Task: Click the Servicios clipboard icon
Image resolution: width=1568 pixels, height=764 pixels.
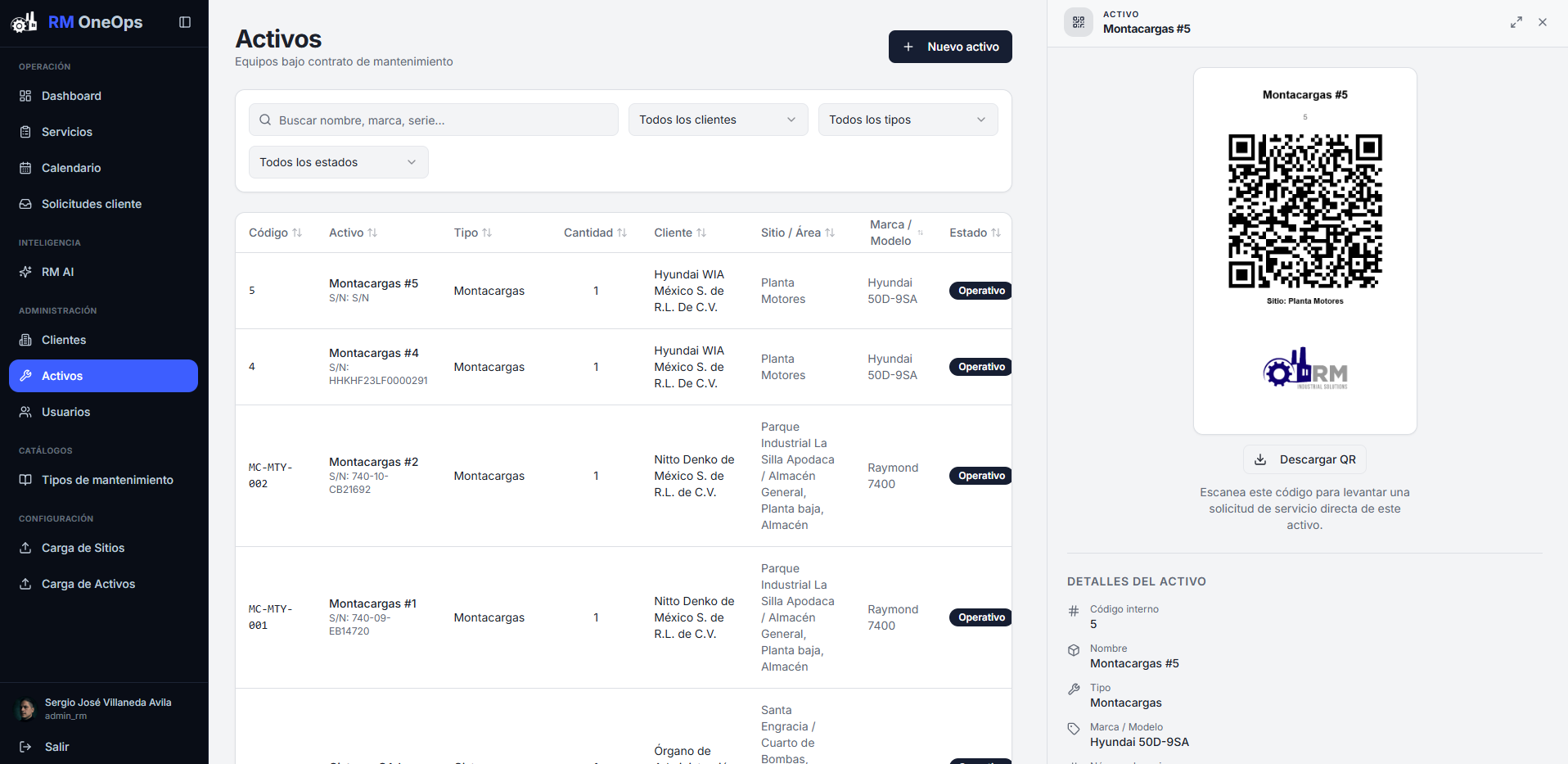Action: (25, 132)
